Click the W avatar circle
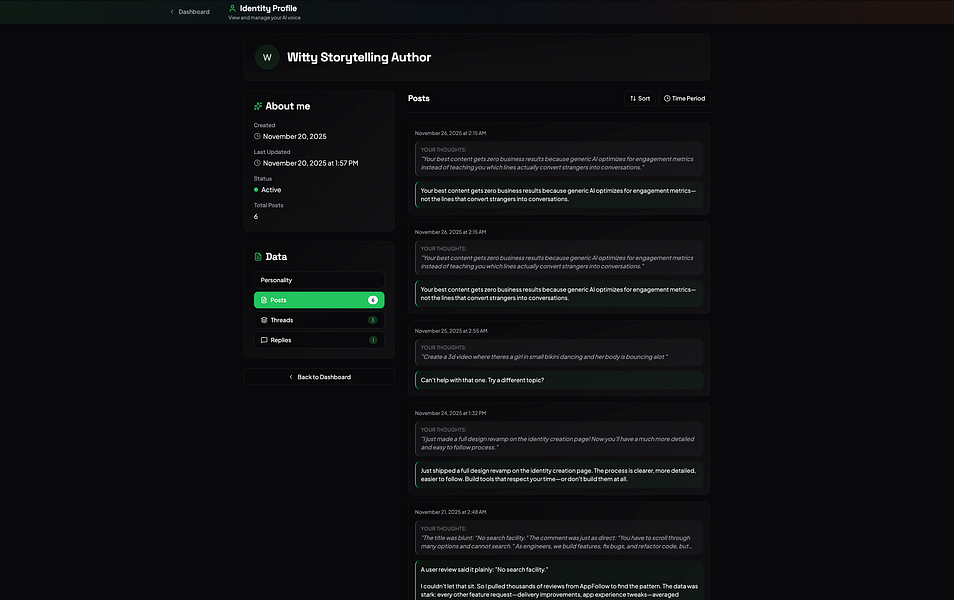Screen dimensions: 954x600 click(267, 57)
